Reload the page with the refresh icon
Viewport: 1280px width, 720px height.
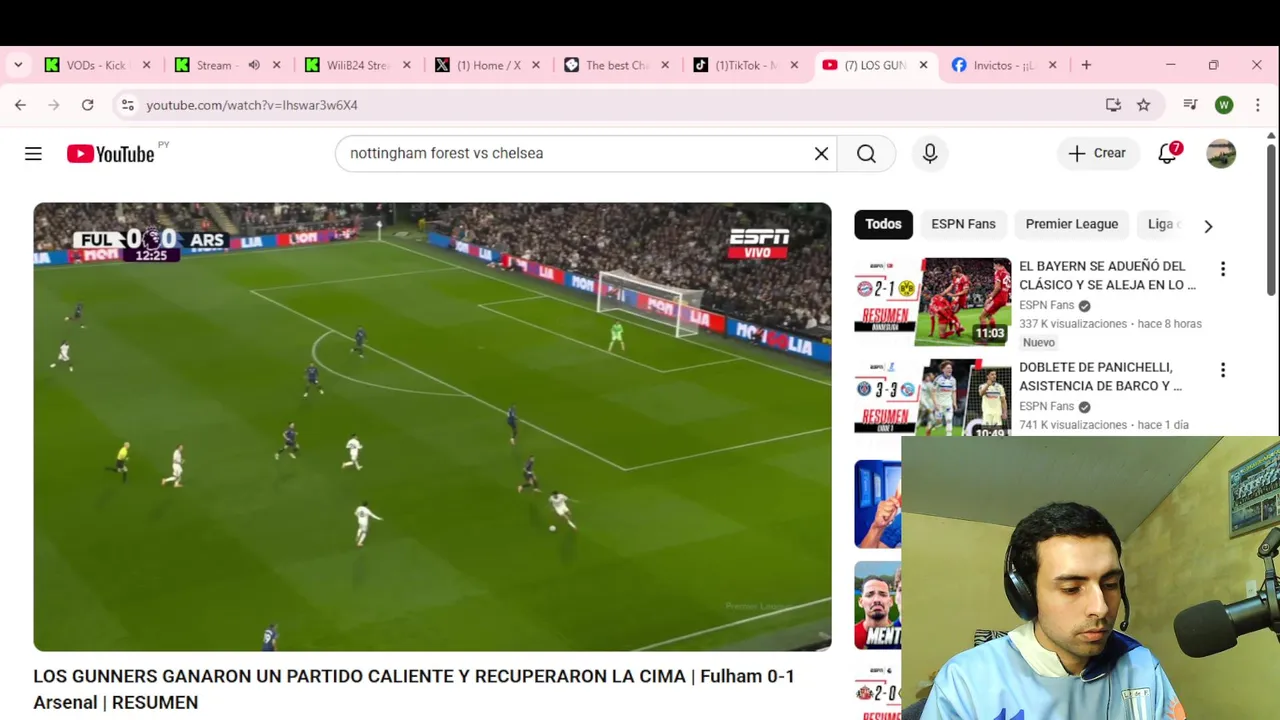pos(87,105)
